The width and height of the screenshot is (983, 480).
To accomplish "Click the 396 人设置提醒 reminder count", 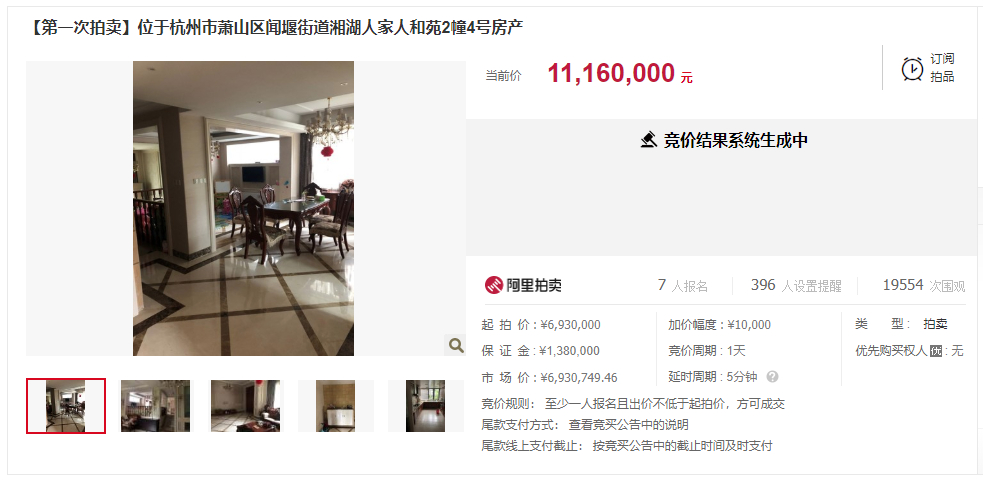I will pyautogui.click(x=796, y=286).
